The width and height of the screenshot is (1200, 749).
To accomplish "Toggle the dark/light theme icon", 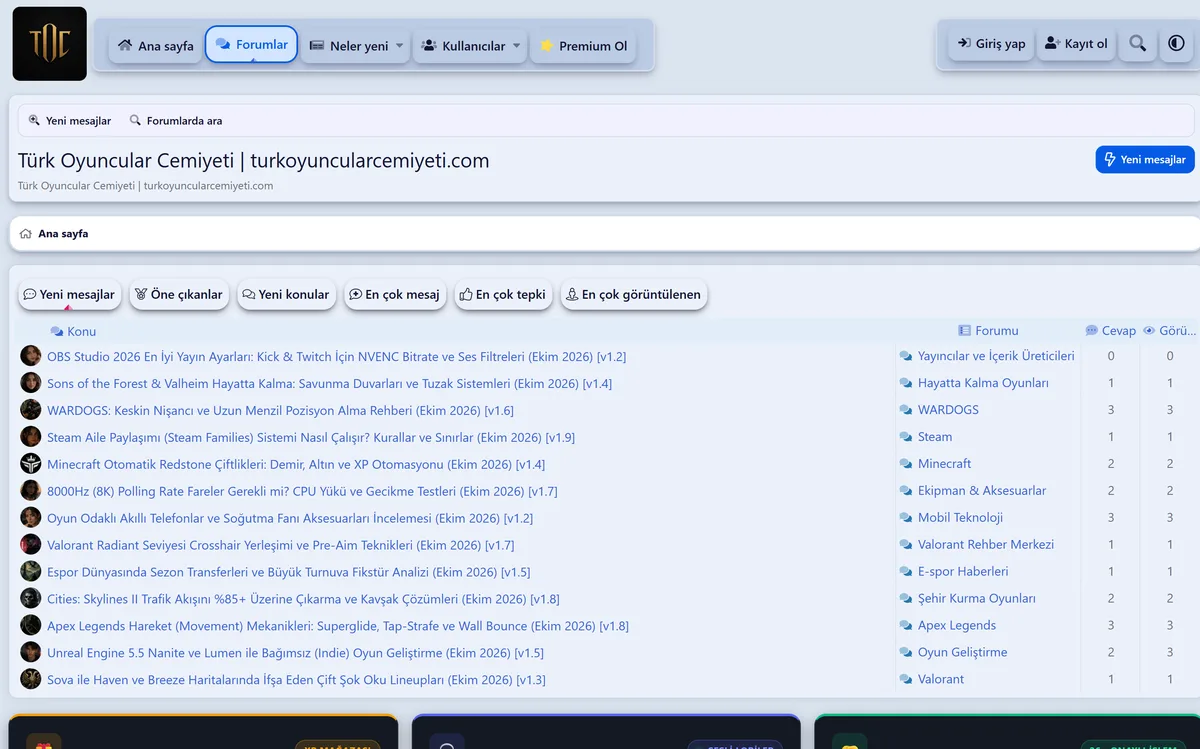I will (1176, 44).
